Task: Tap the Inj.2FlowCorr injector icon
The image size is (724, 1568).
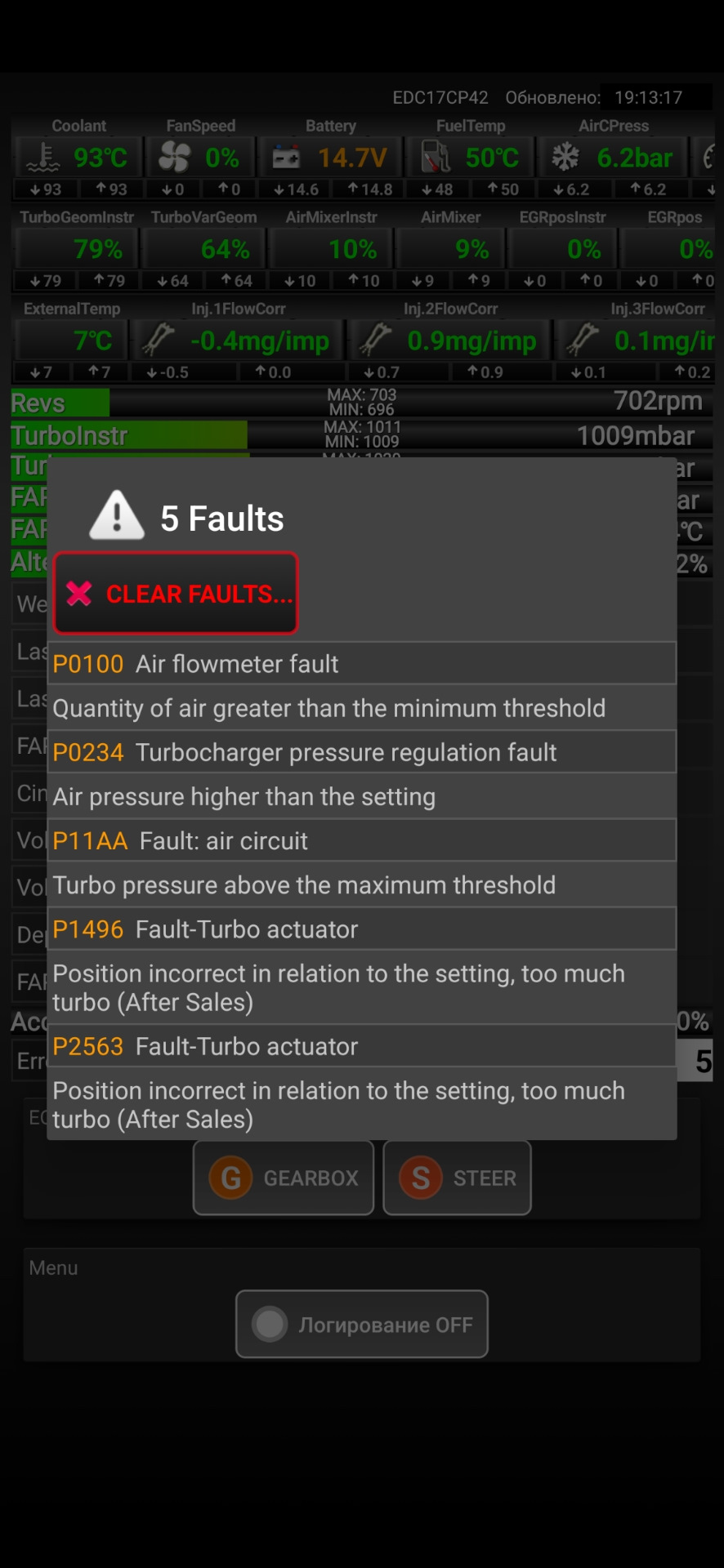Action: [x=376, y=340]
